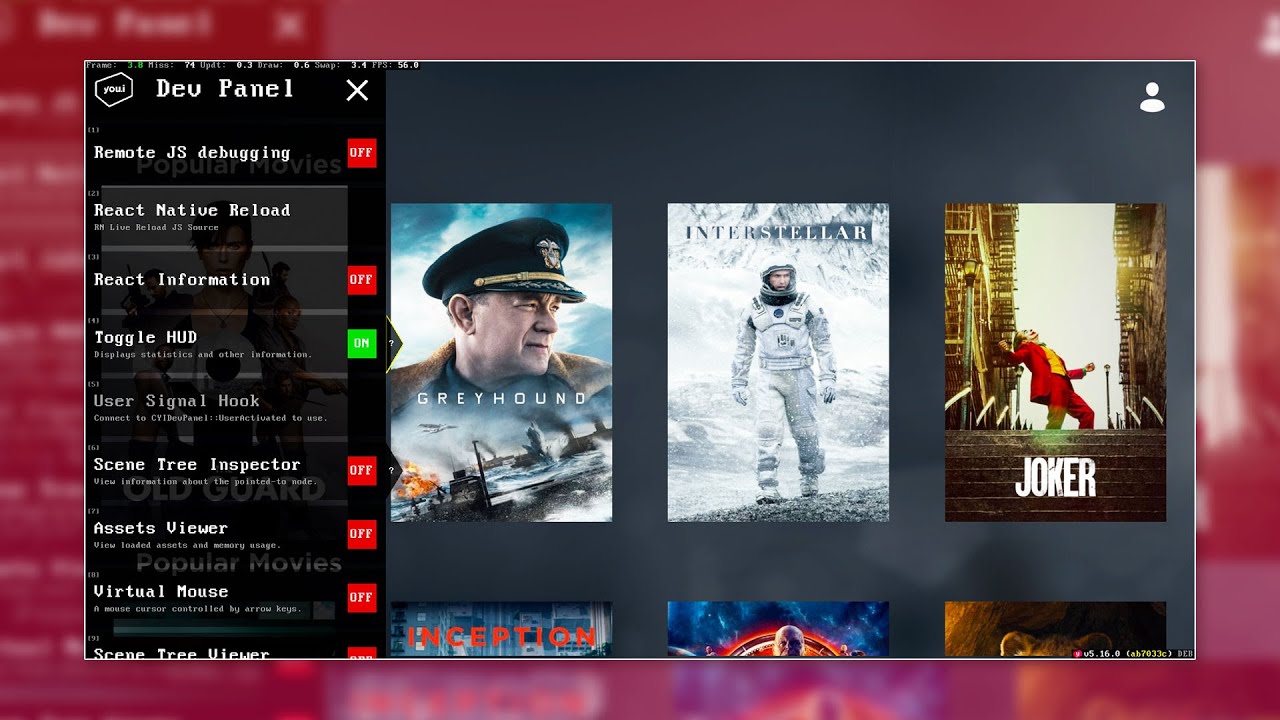Close the Dev Panel with X
1280x720 pixels.
357,91
